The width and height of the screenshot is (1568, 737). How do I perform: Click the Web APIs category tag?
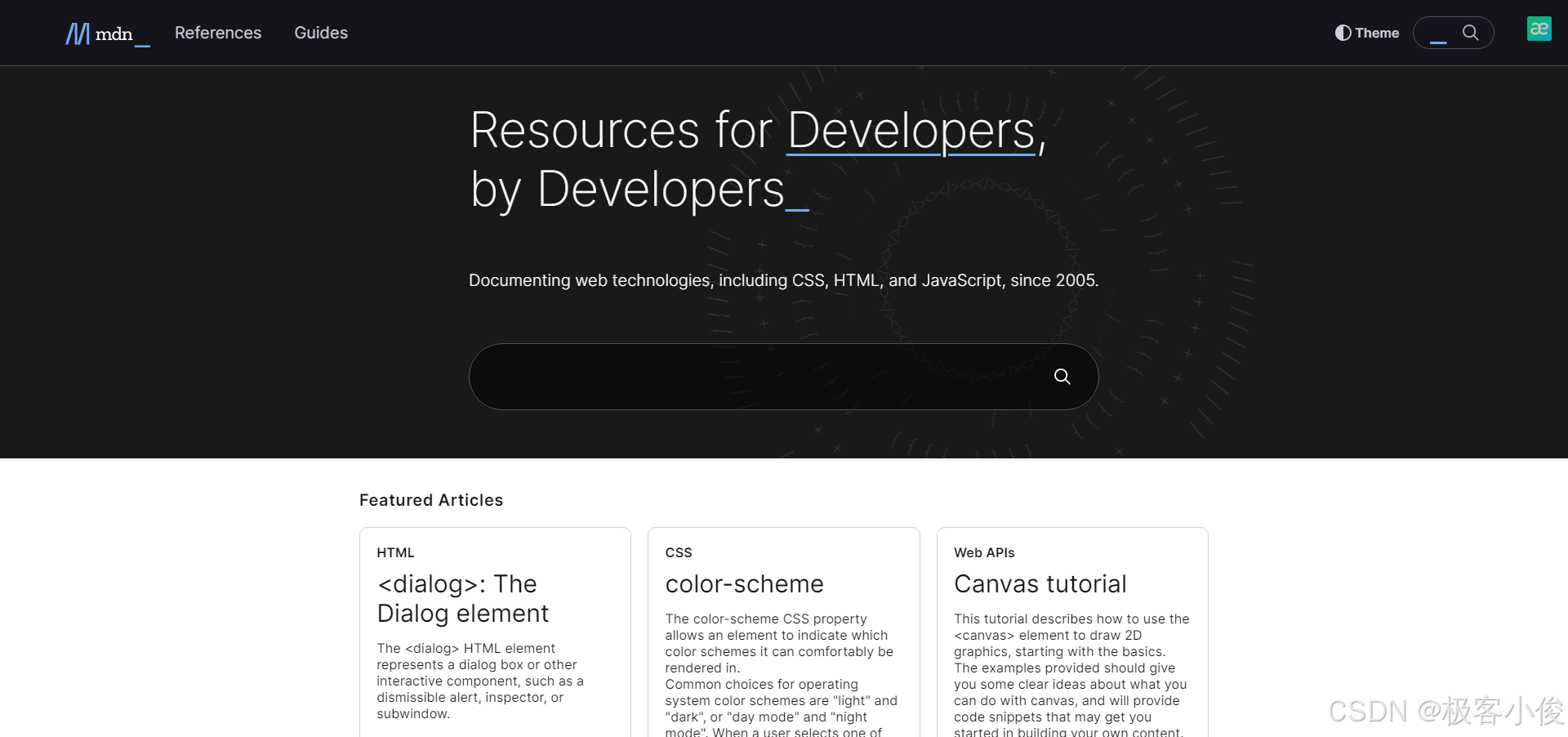point(984,553)
